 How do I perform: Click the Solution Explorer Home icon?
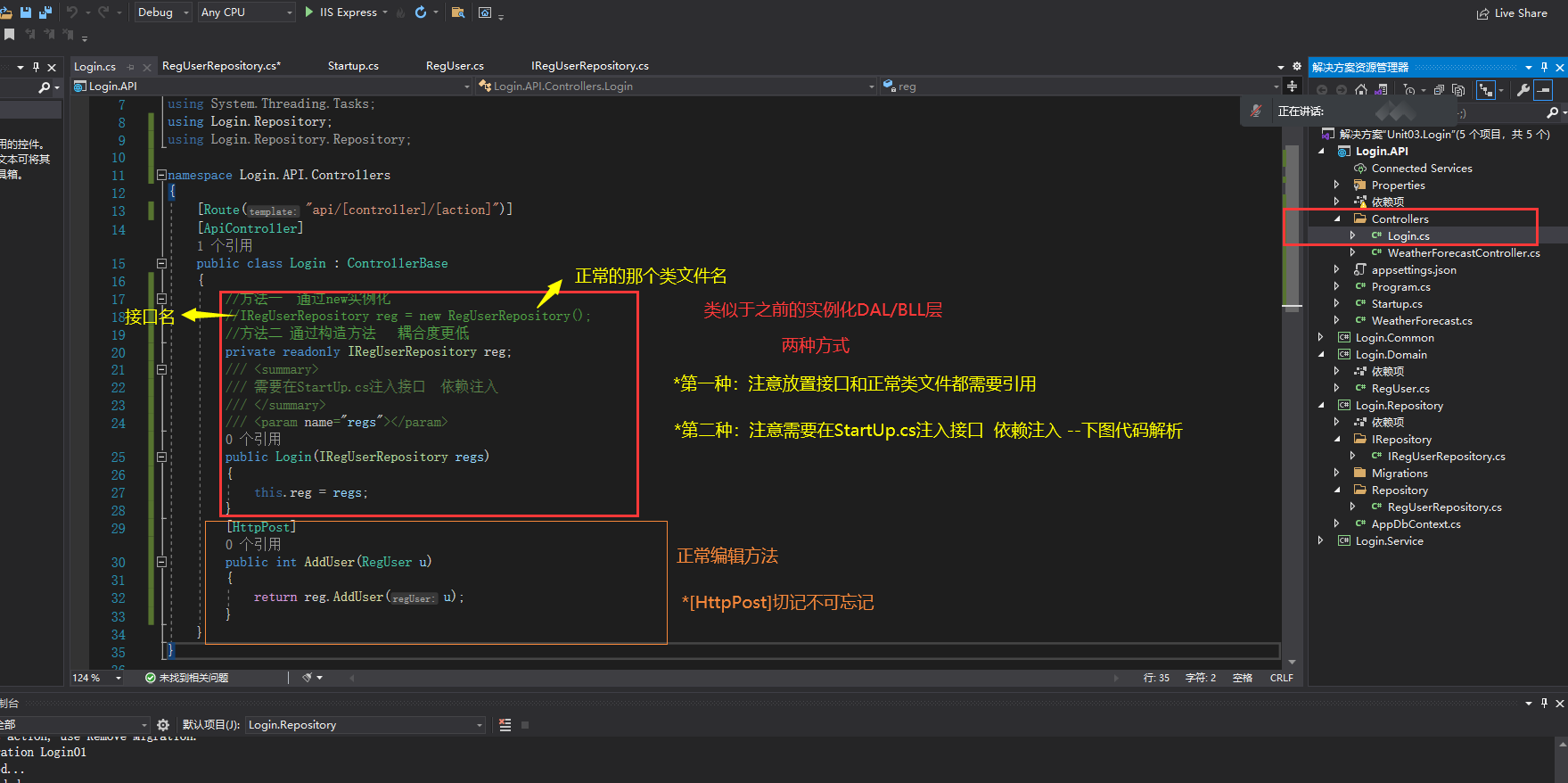coord(1360,90)
